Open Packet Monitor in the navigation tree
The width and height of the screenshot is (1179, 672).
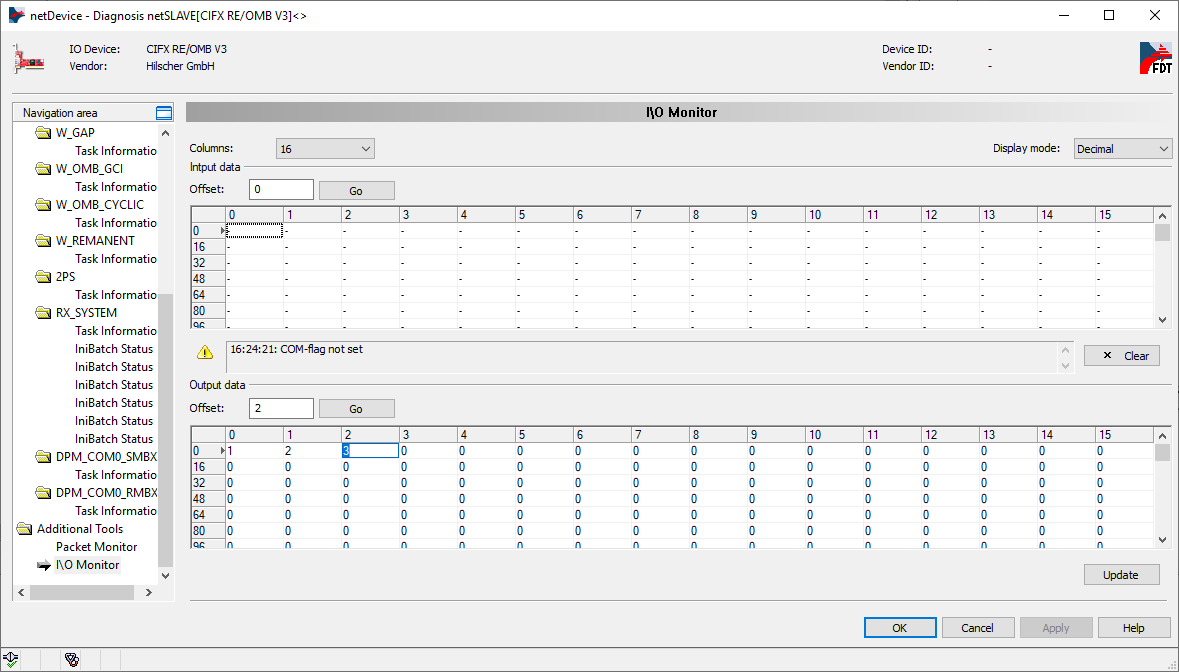coord(96,547)
